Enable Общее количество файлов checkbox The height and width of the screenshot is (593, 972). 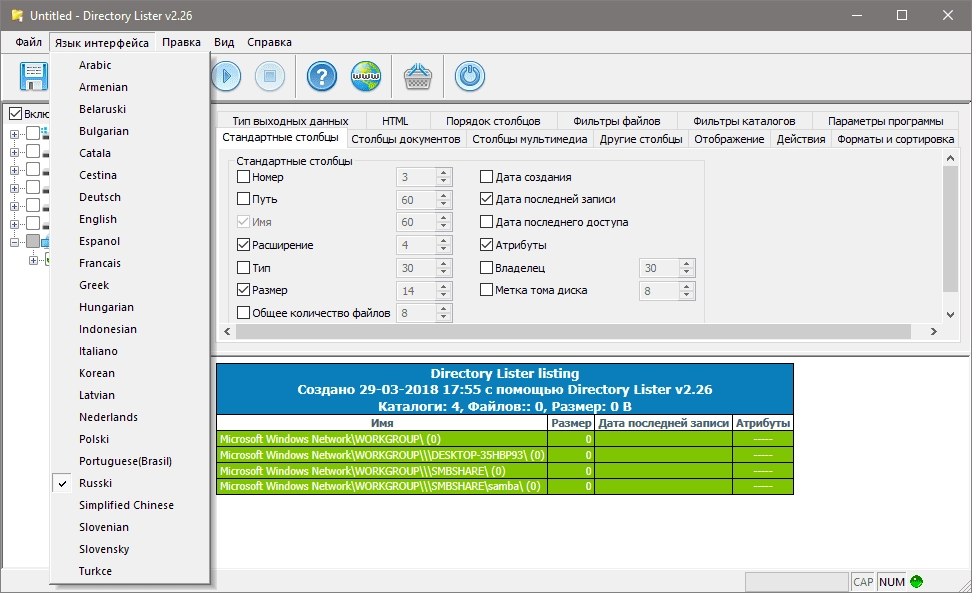coord(244,313)
